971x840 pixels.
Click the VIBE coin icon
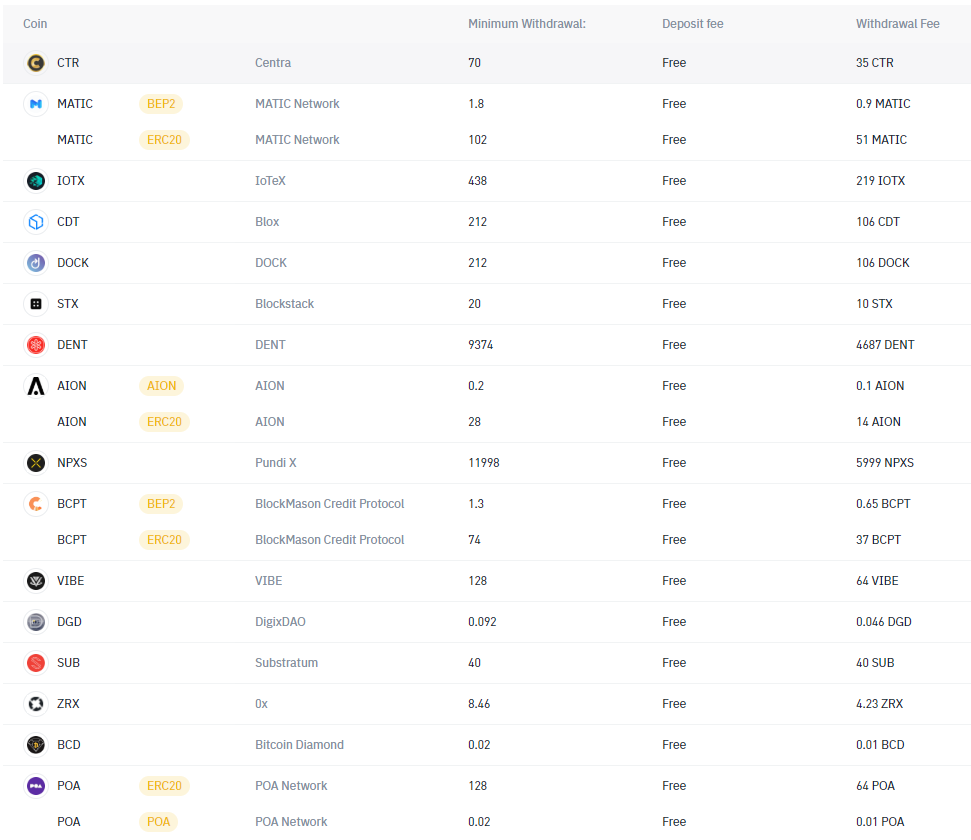pyautogui.click(x=36, y=580)
